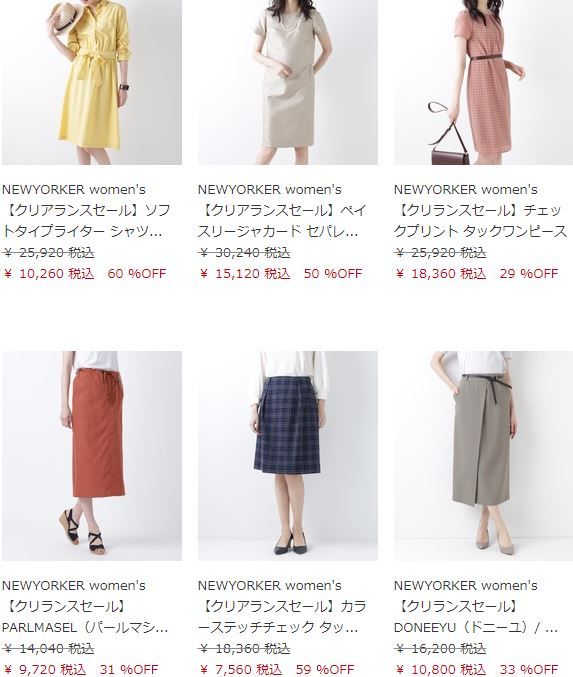
Task: Open the khaki DONEEYU wrap skirt image
Action: 483,456
